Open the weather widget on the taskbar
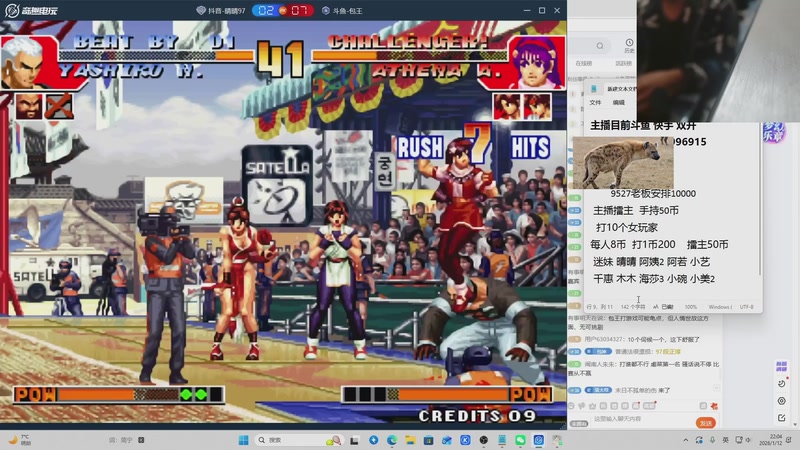Image resolution: width=800 pixels, height=450 pixels. (x=19, y=440)
